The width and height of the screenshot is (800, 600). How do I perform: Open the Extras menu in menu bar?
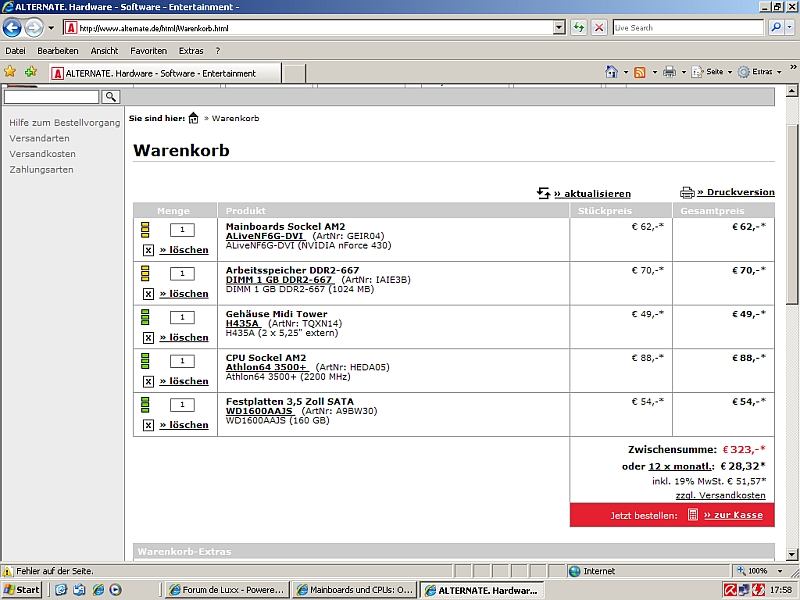[x=191, y=51]
